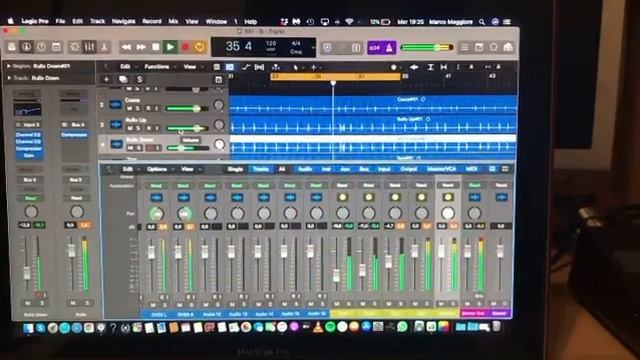Open the Tracks area Edit menu

pyautogui.click(x=125, y=67)
